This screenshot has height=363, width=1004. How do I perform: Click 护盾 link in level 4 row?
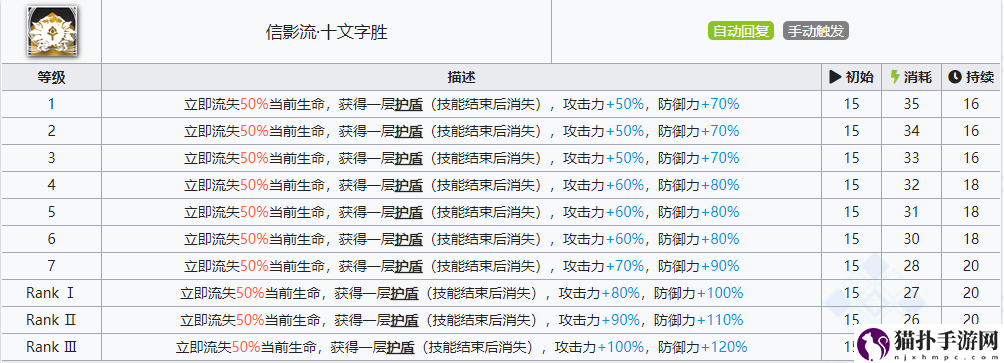tap(409, 186)
